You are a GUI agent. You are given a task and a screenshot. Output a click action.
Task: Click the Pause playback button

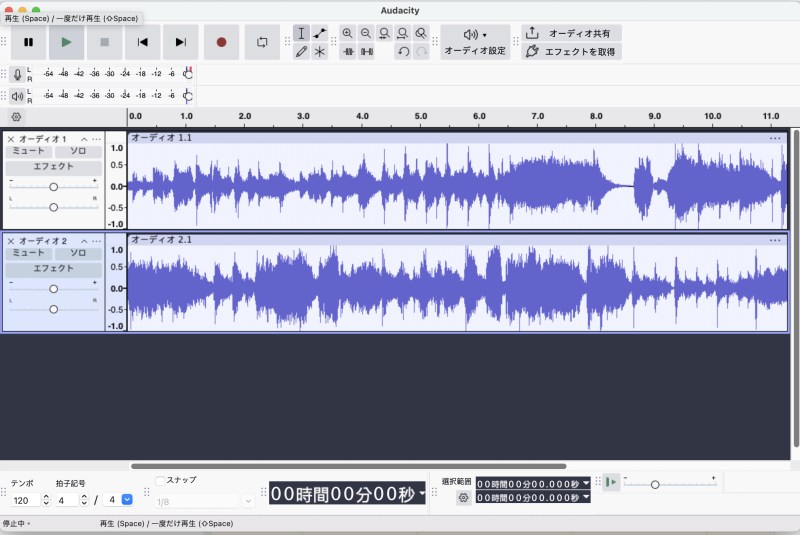click(29, 42)
